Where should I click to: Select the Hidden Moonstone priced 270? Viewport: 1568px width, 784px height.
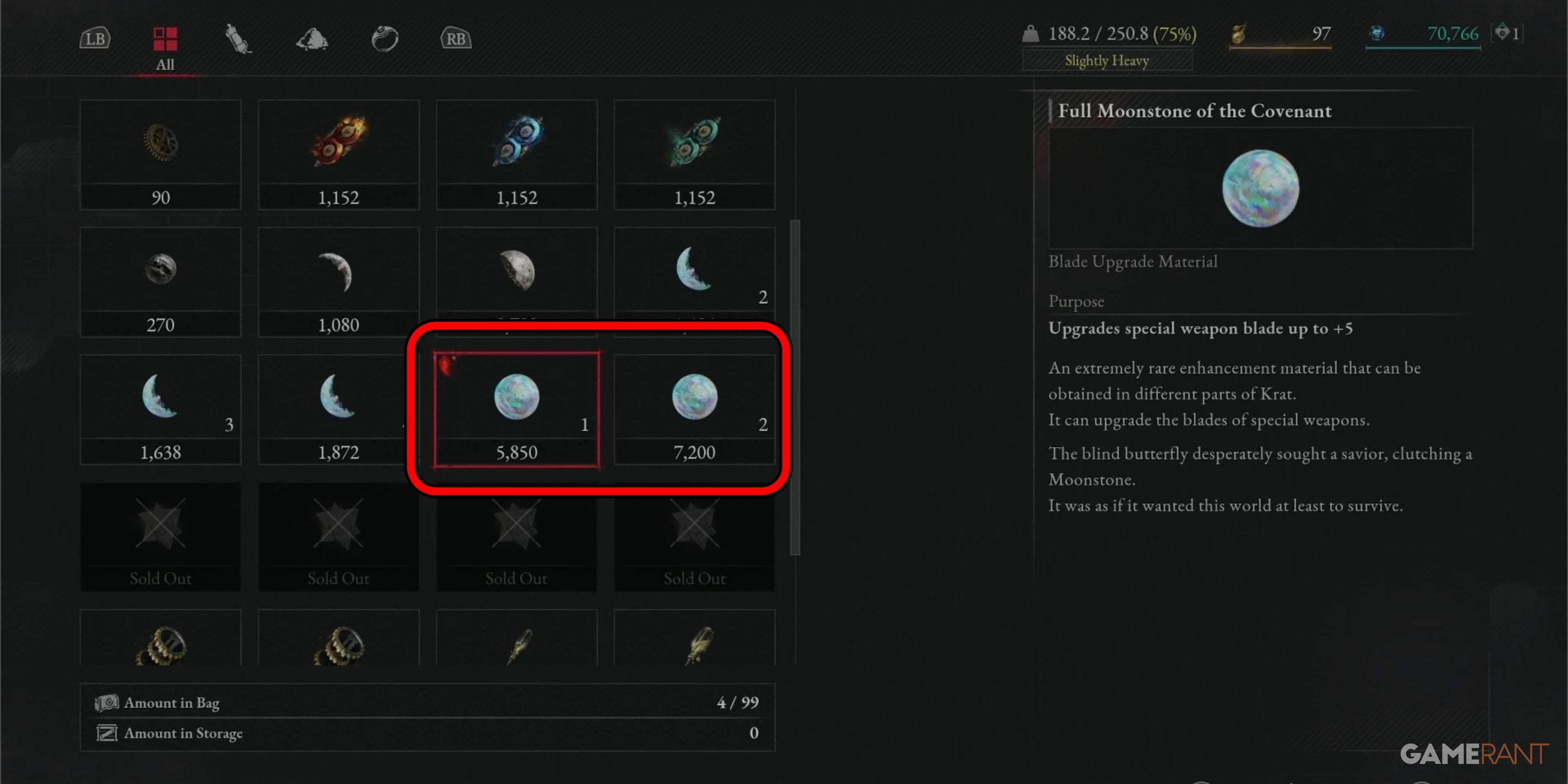[161, 283]
